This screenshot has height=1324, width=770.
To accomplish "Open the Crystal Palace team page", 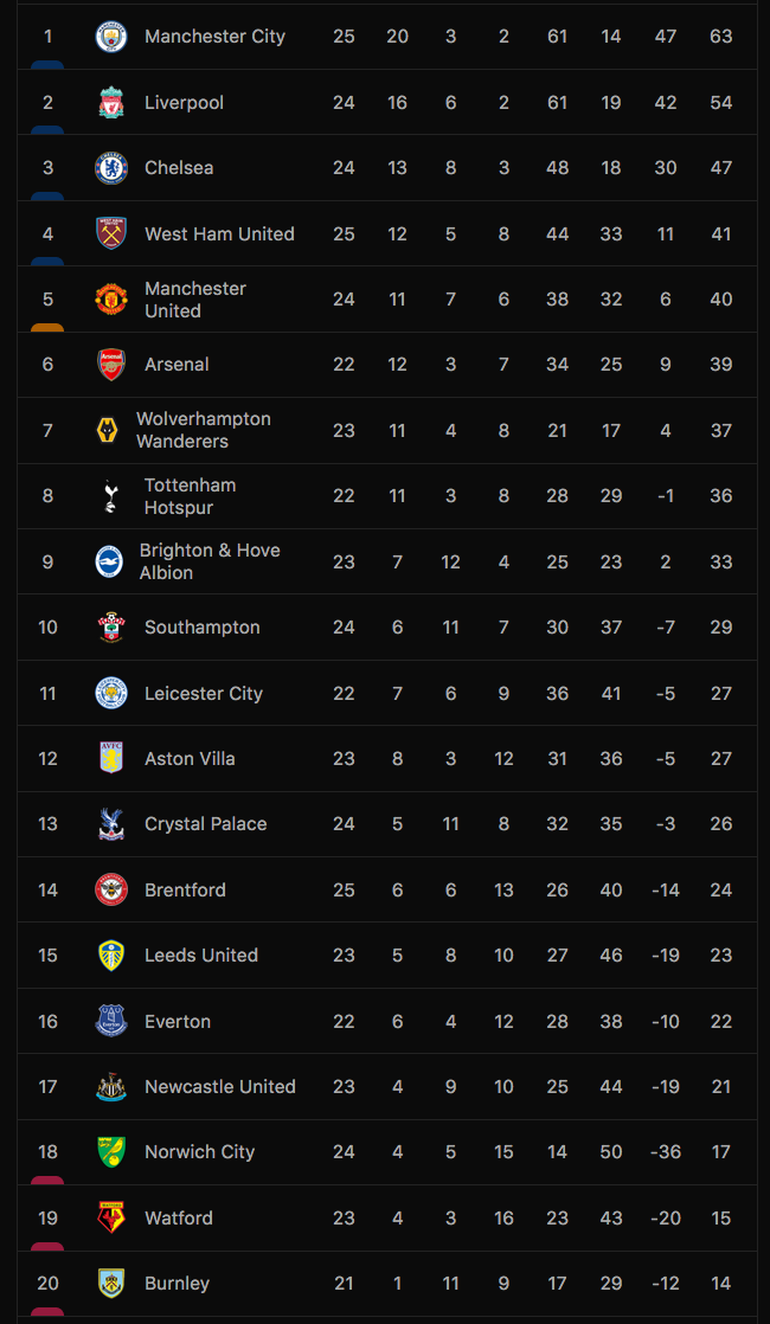I will click(205, 825).
